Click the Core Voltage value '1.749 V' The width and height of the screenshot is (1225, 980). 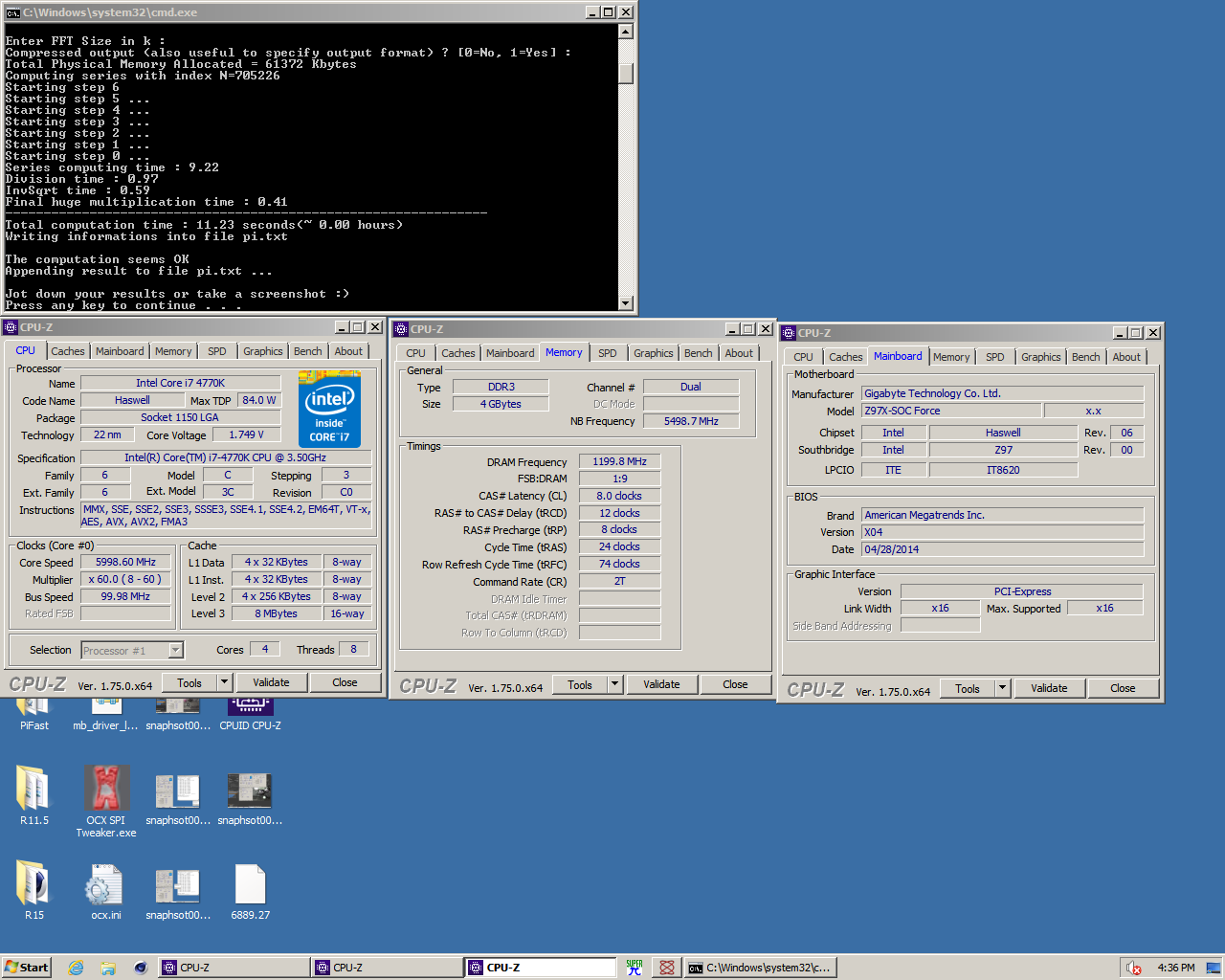tap(246, 434)
